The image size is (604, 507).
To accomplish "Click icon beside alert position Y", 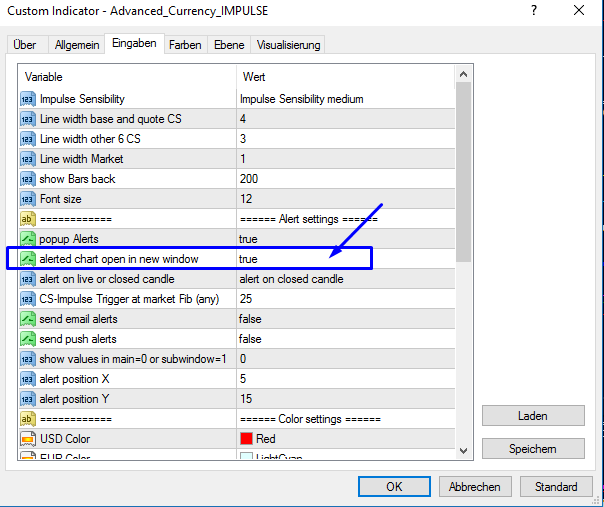I will pyautogui.click(x=28, y=399).
